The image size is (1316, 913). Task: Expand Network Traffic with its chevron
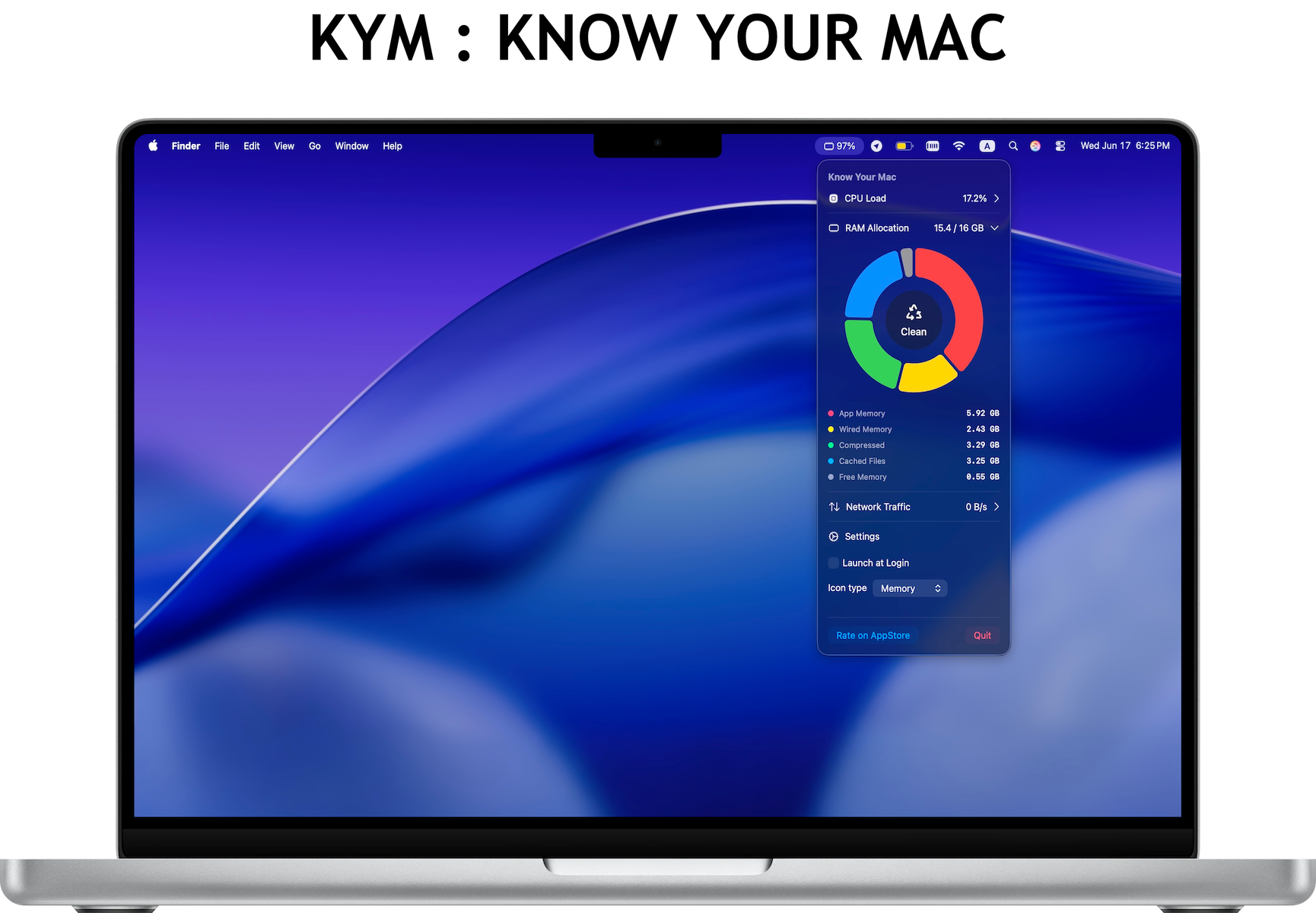tap(997, 507)
